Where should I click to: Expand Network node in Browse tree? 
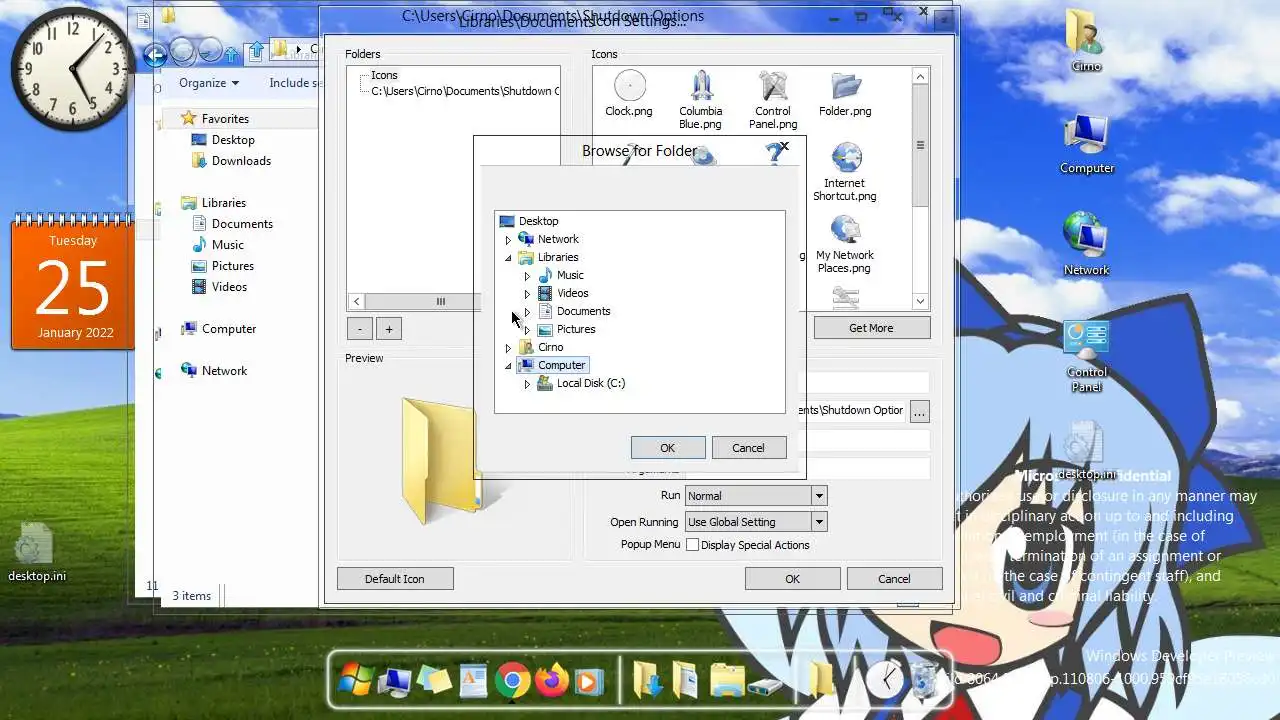pos(508,240)
